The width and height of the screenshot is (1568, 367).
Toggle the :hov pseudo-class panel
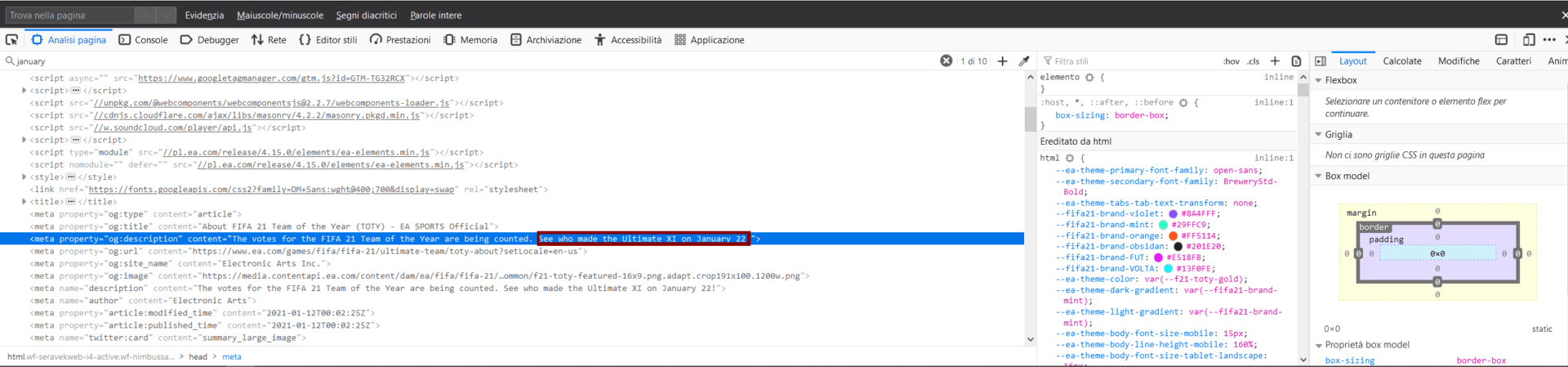[x=1231, y=61]
